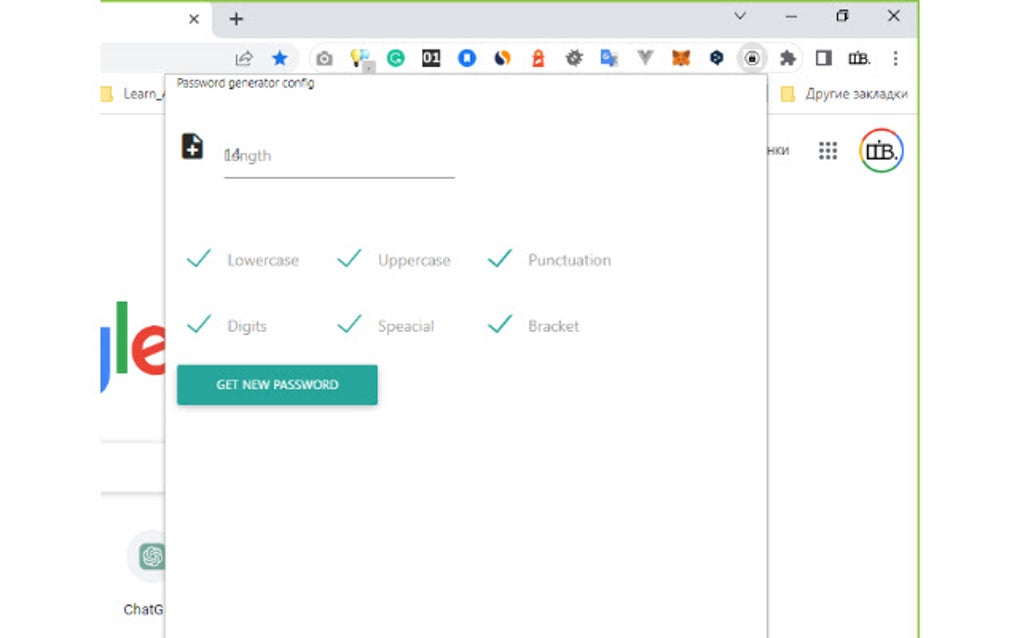Viewport: 1020px width, 638px height.
Task: Disable the Punctuation checkmark
Action: click(x=499, y=258)
